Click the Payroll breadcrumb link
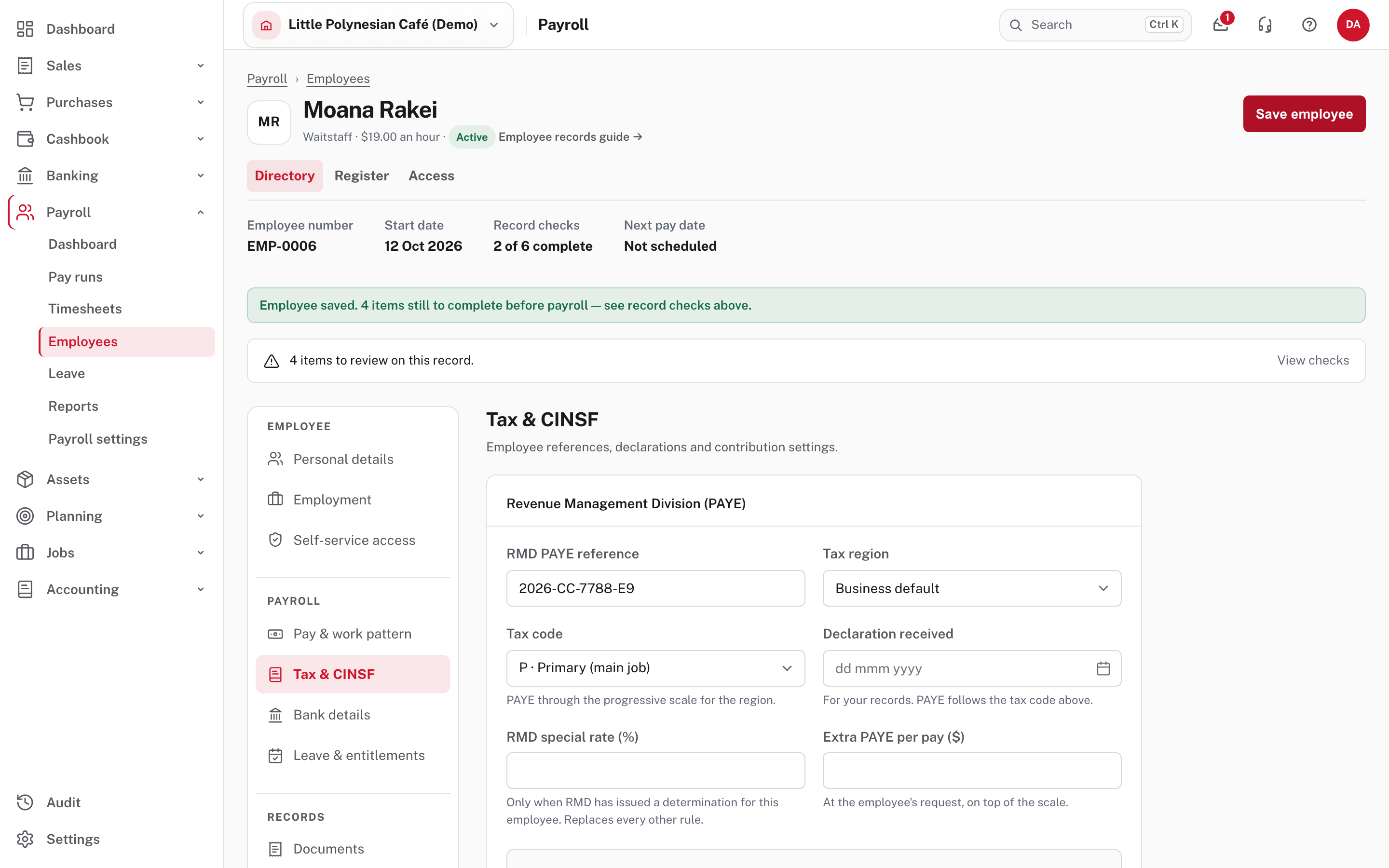 tap(267, 79)
